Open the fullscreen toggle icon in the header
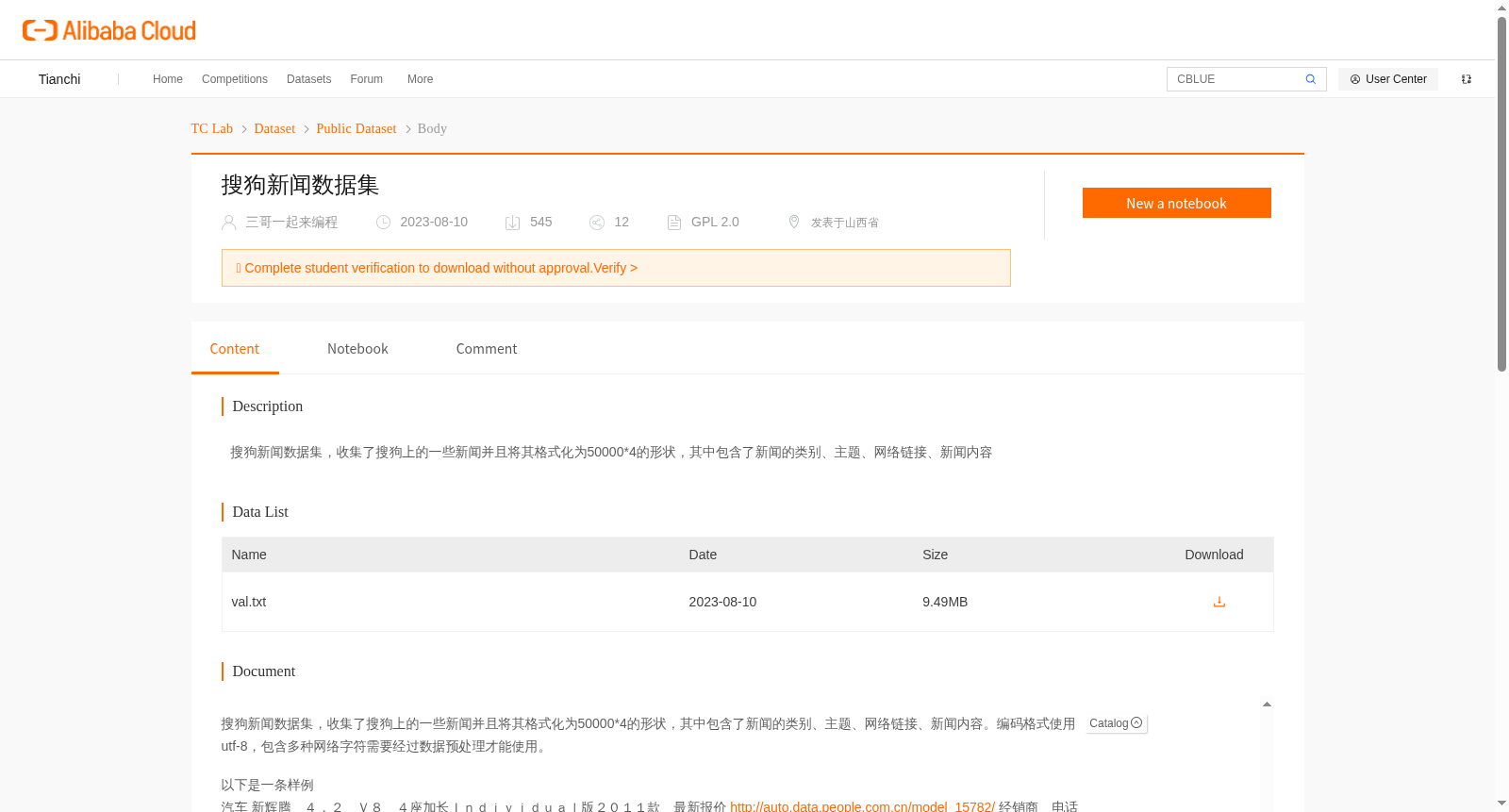The image size is (1509, 812). (x=1467, y=79)
